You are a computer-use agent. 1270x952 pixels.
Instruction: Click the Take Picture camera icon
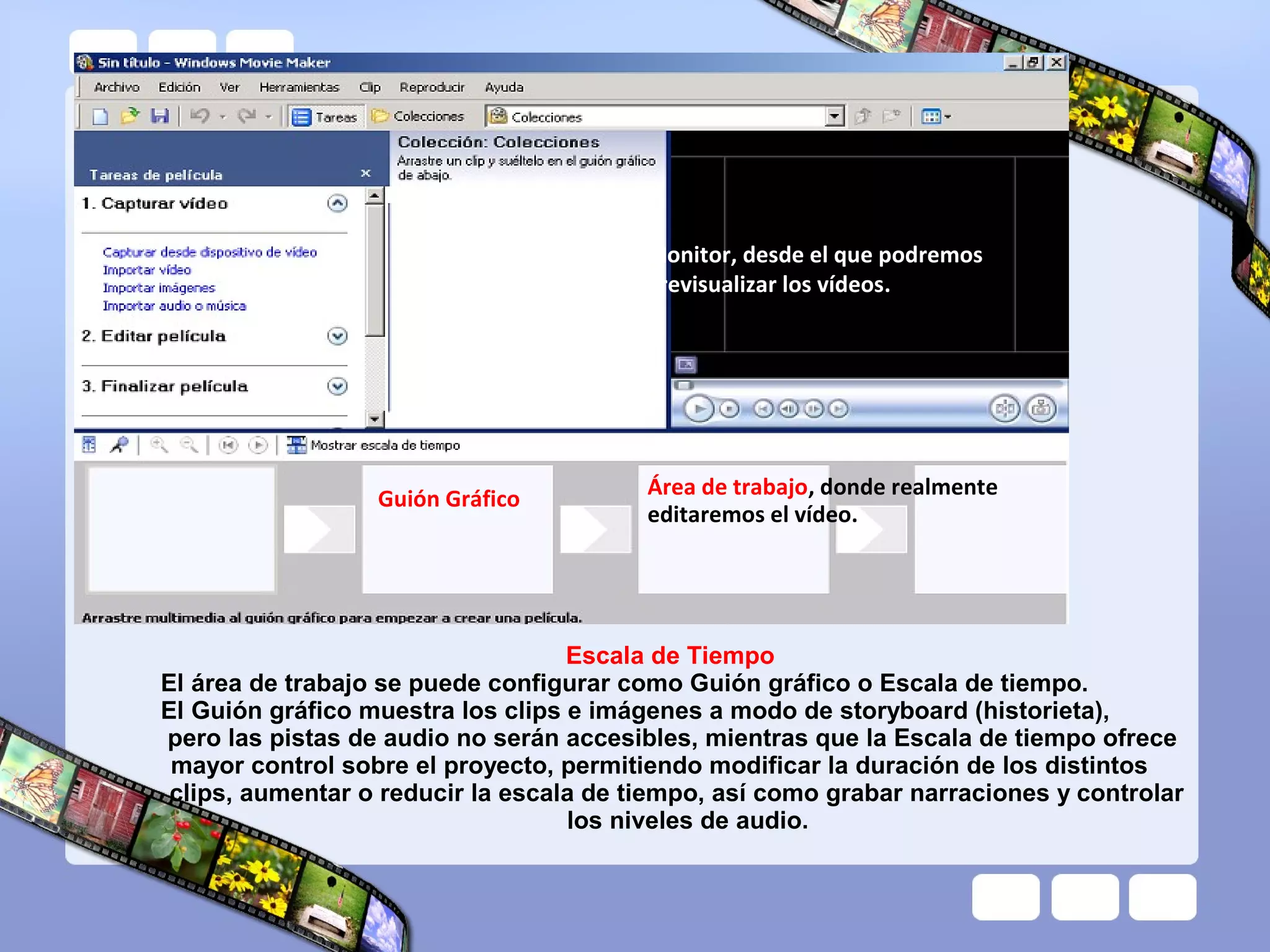[1042, 409]
